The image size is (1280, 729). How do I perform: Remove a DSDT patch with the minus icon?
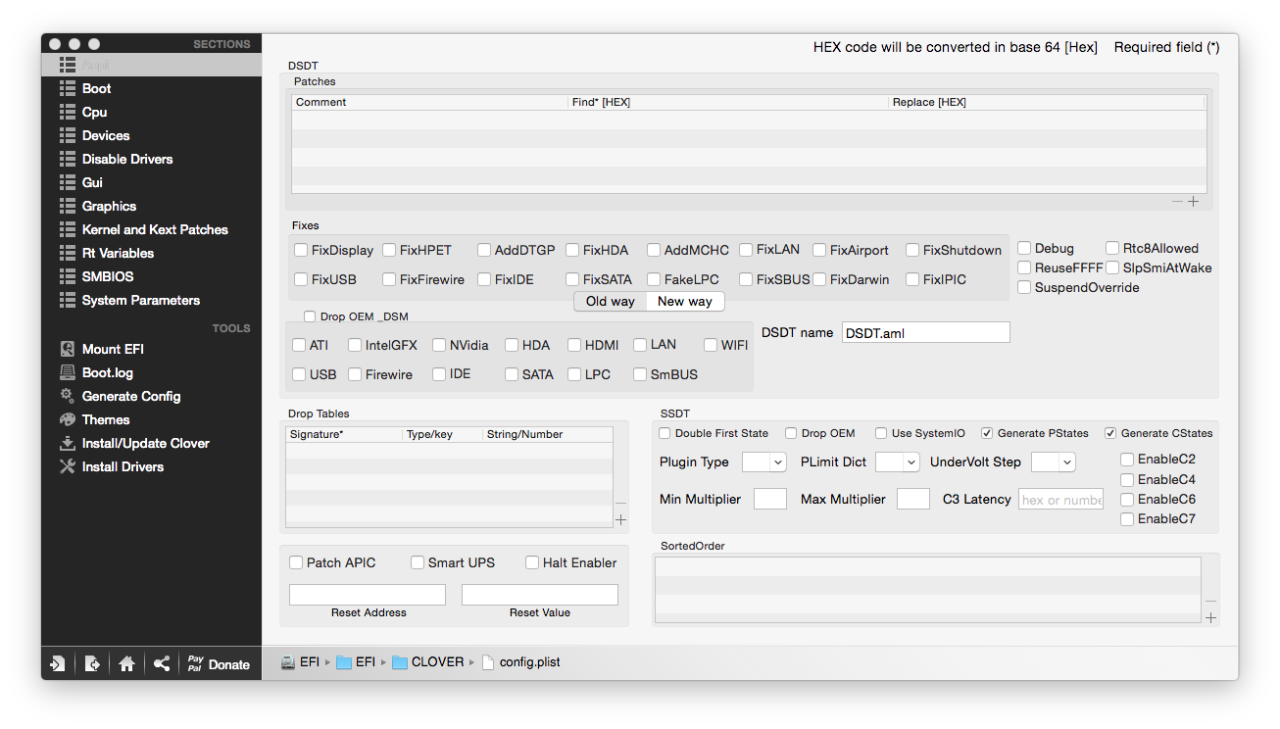coord(1178,202)
